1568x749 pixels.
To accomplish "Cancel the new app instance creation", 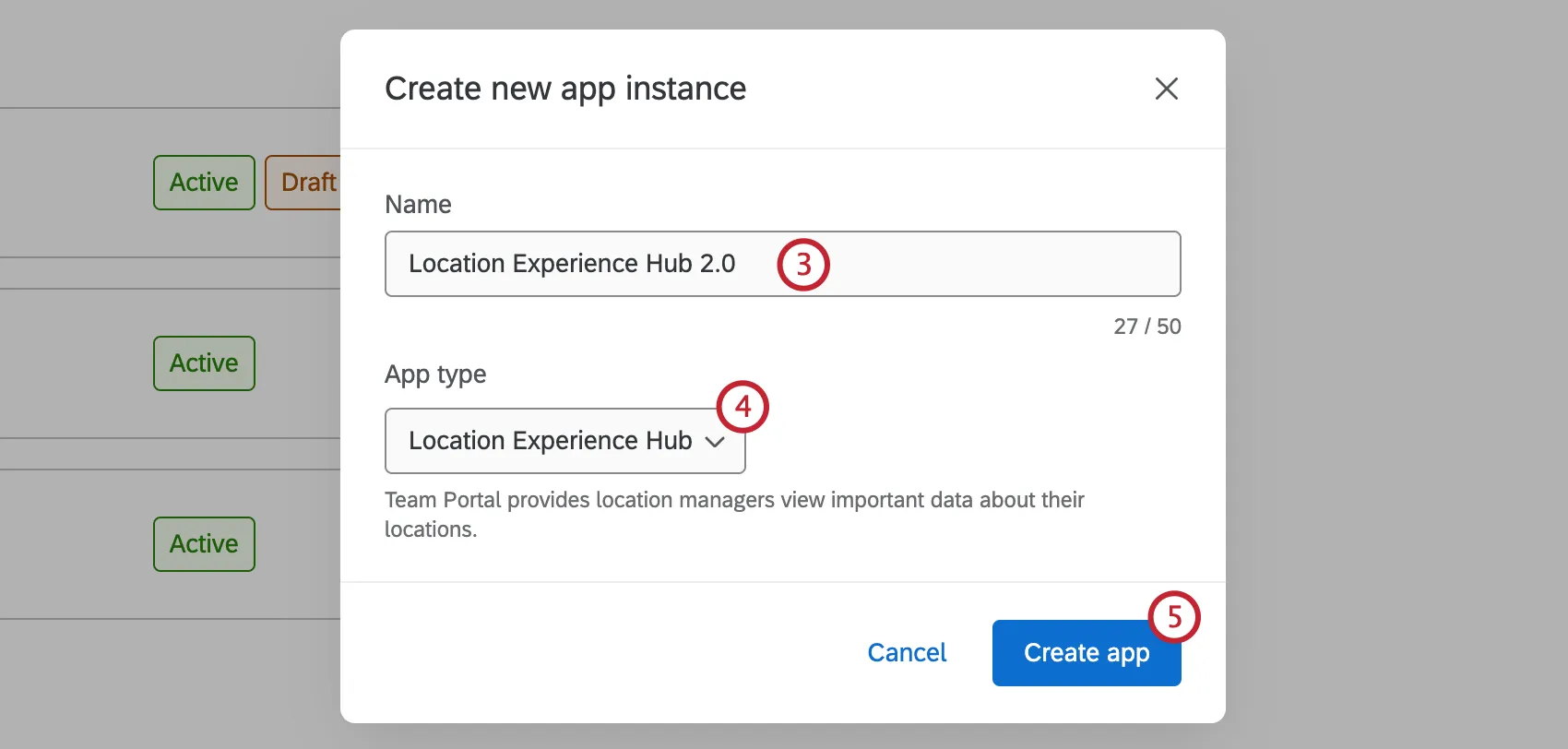I will pyautogui.click(x=907, y=653).
